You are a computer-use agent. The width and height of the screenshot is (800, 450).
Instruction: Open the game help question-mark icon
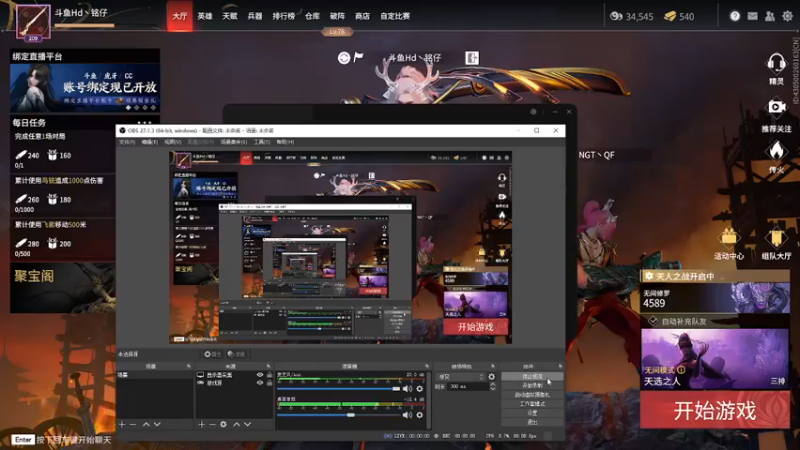coord(735,16)
